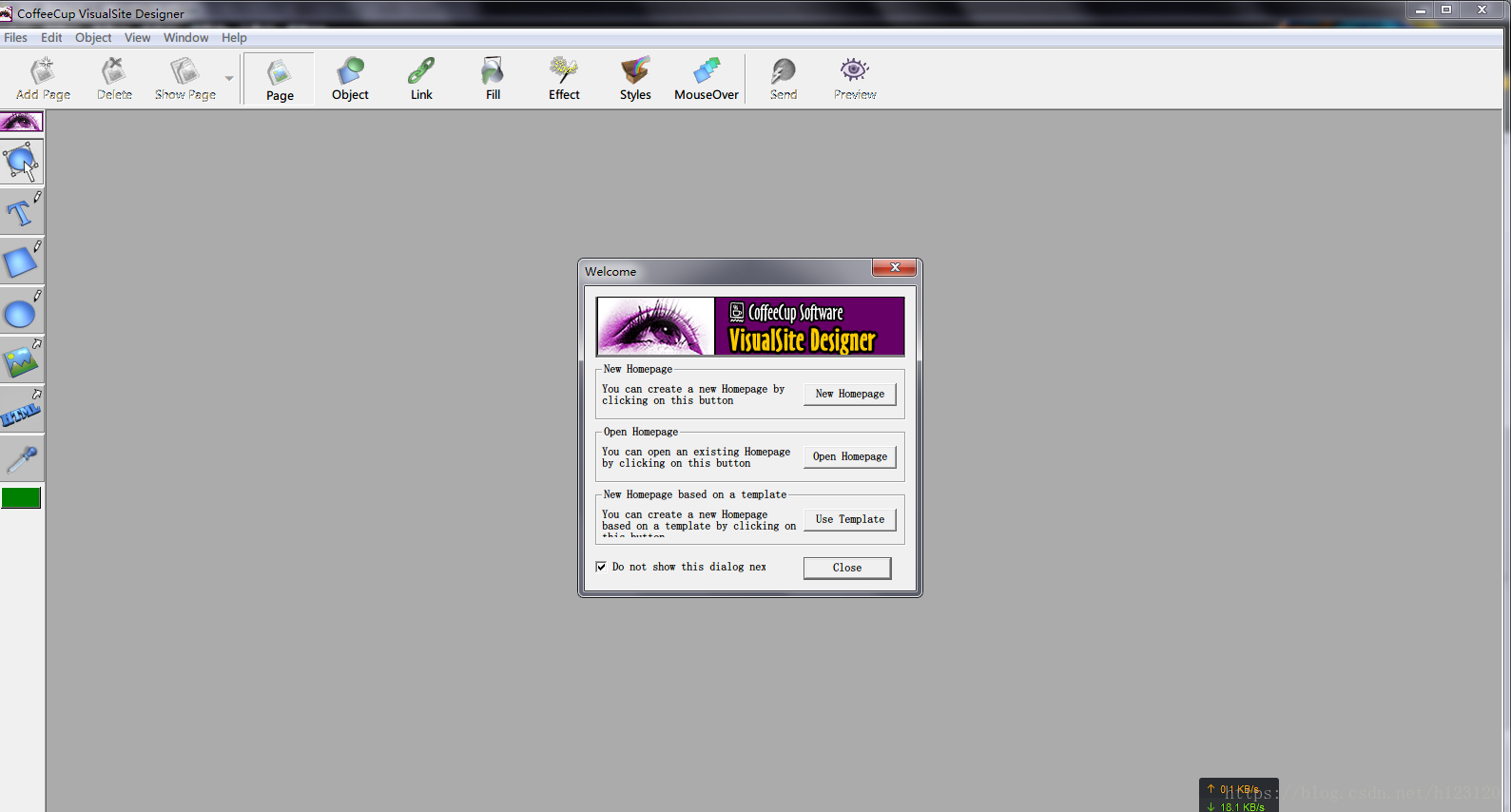The width and height of the screenshot is (1511, 812).
Task: Click the network speed indicator widget
Action: click(1238, 797)
